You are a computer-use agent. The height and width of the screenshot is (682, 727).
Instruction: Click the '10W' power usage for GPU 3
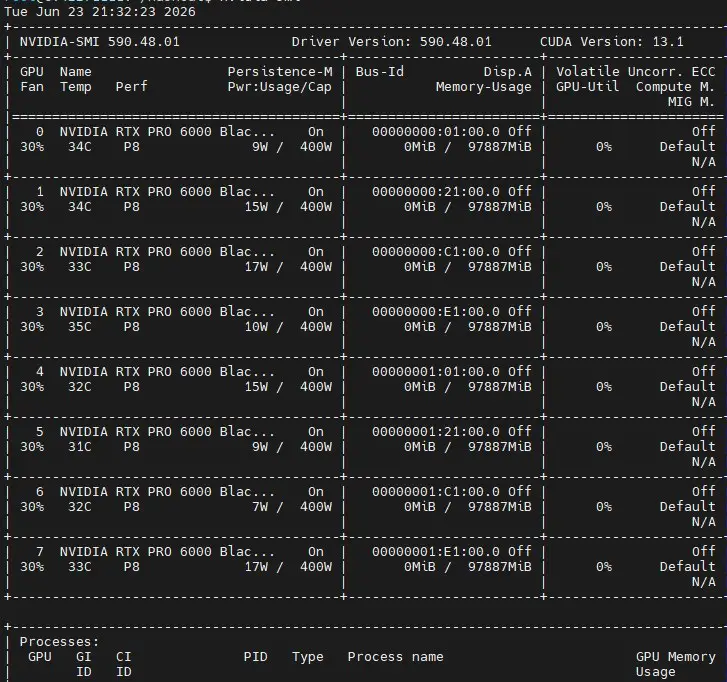point(256,327)
